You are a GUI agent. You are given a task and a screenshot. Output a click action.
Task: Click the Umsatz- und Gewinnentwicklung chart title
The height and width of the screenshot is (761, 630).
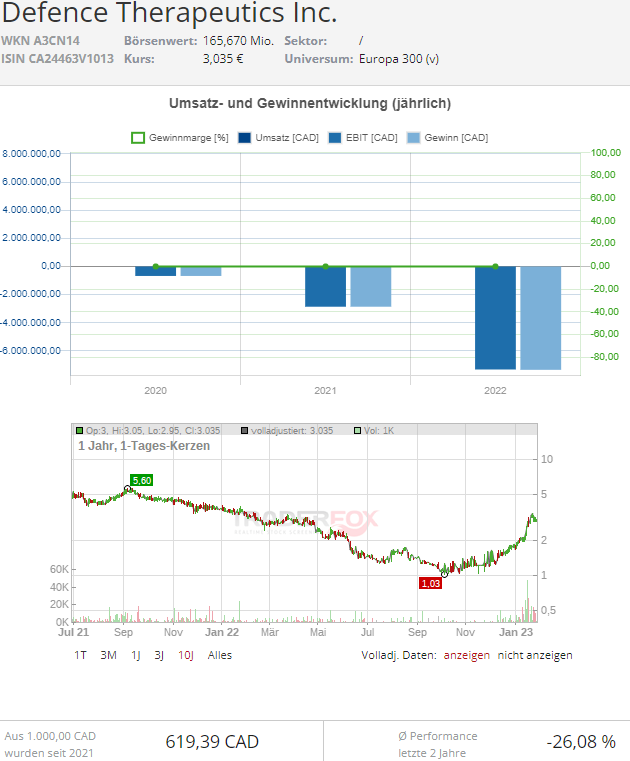310,103
